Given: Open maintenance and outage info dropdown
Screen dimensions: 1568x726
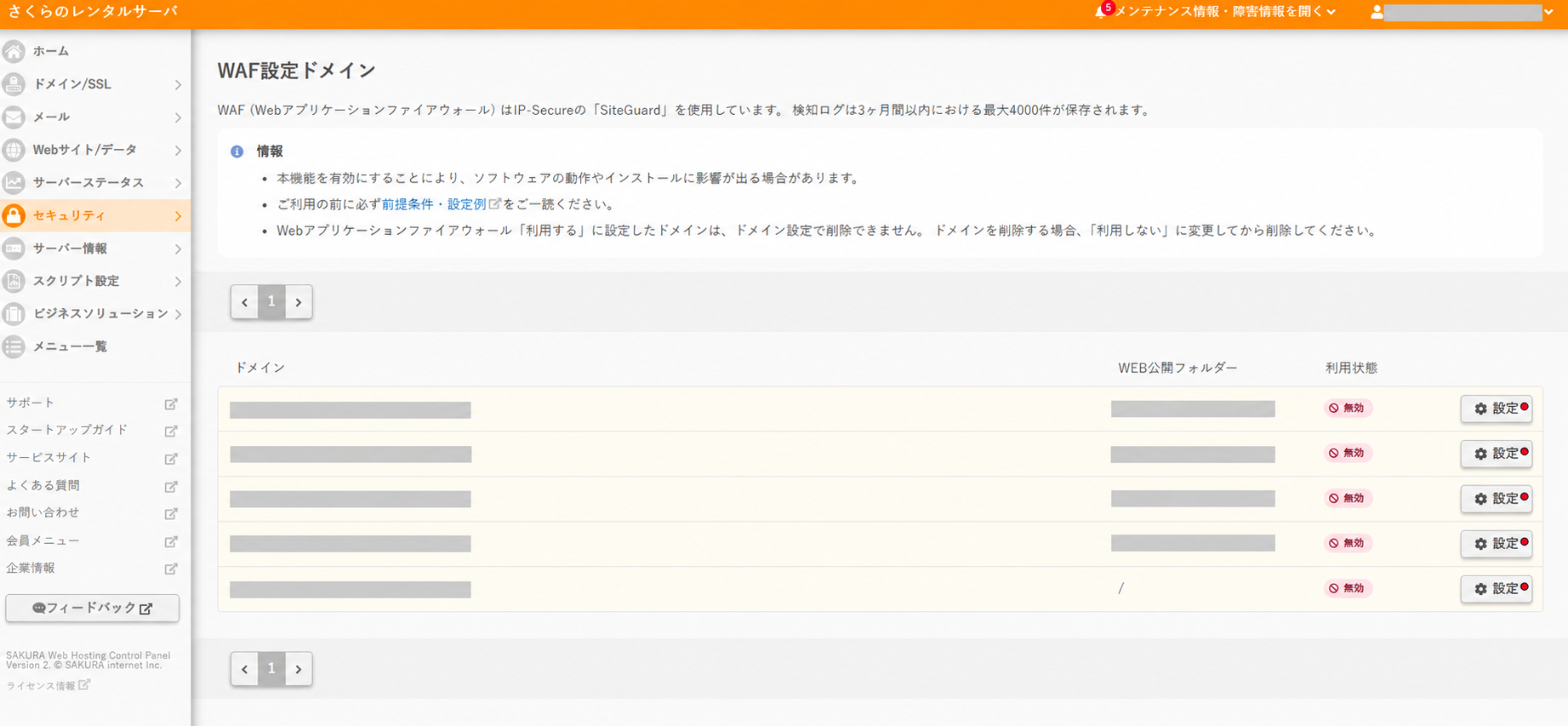Looking at the screenshot, I should (x=1224, y=12).
